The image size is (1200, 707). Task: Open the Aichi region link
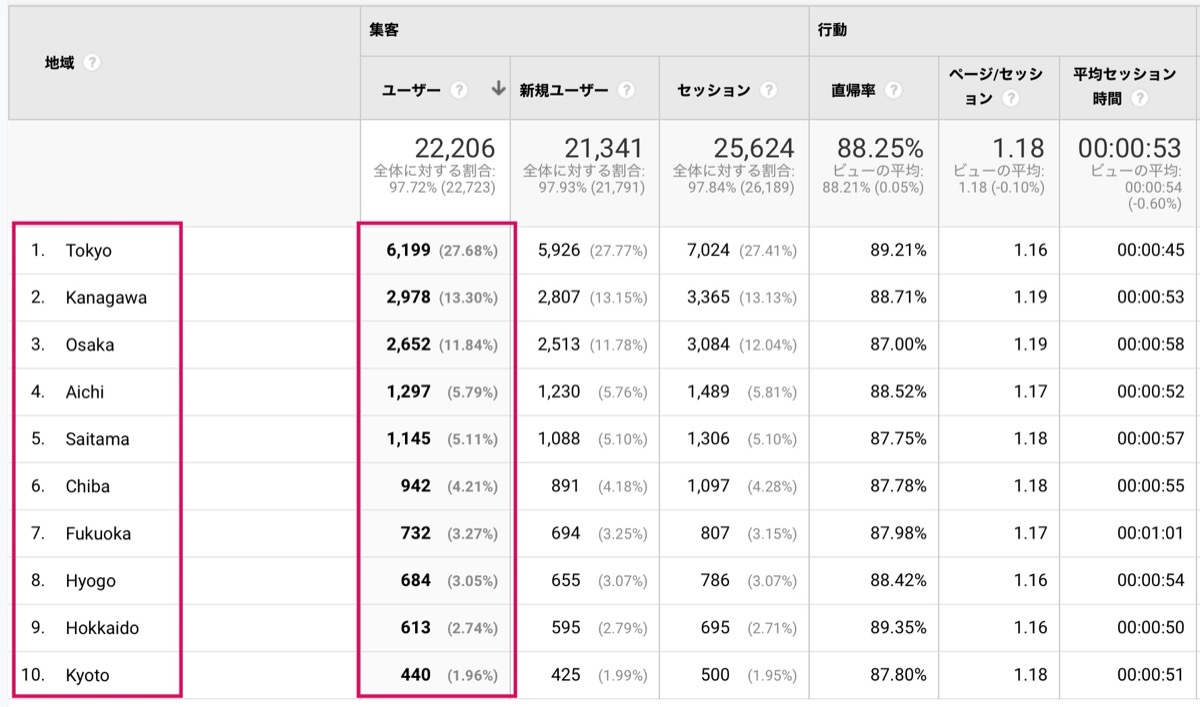pos(84,392)
